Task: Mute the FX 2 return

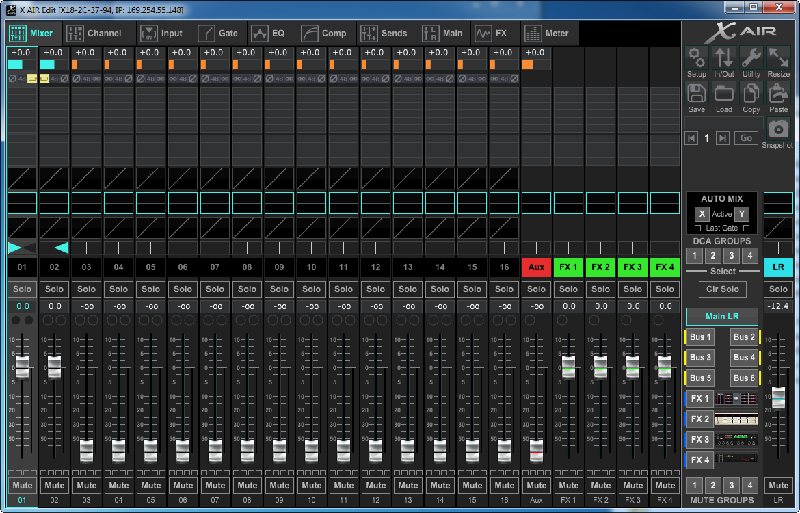Action: pyautogui.click(x=601, y=485)
